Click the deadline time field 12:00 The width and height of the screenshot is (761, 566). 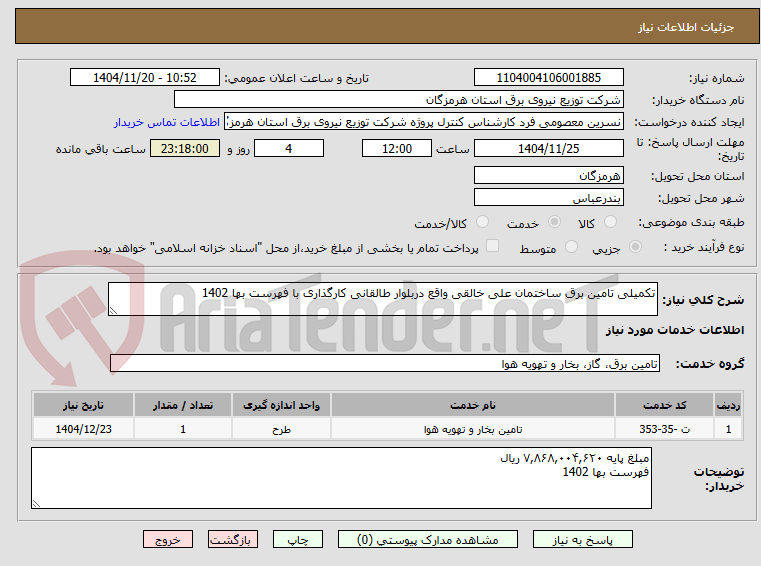tap(397, 149)
